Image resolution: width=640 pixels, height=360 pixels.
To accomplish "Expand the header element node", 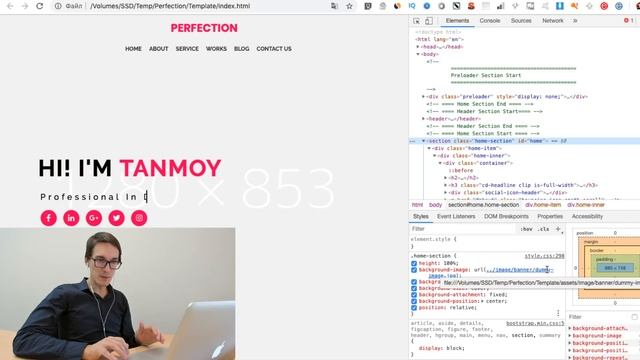I will [424, 119].
